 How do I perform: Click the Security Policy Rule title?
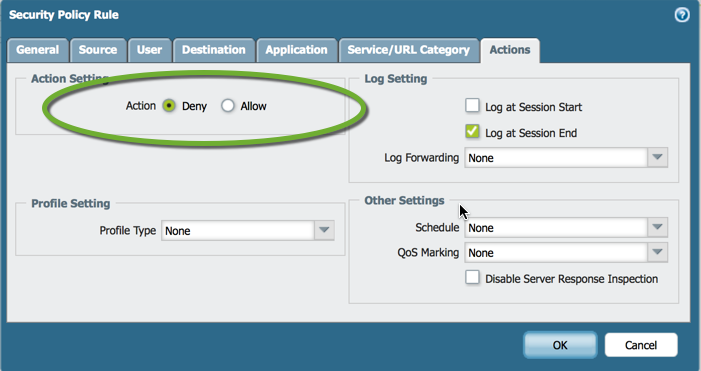[64, 15]
